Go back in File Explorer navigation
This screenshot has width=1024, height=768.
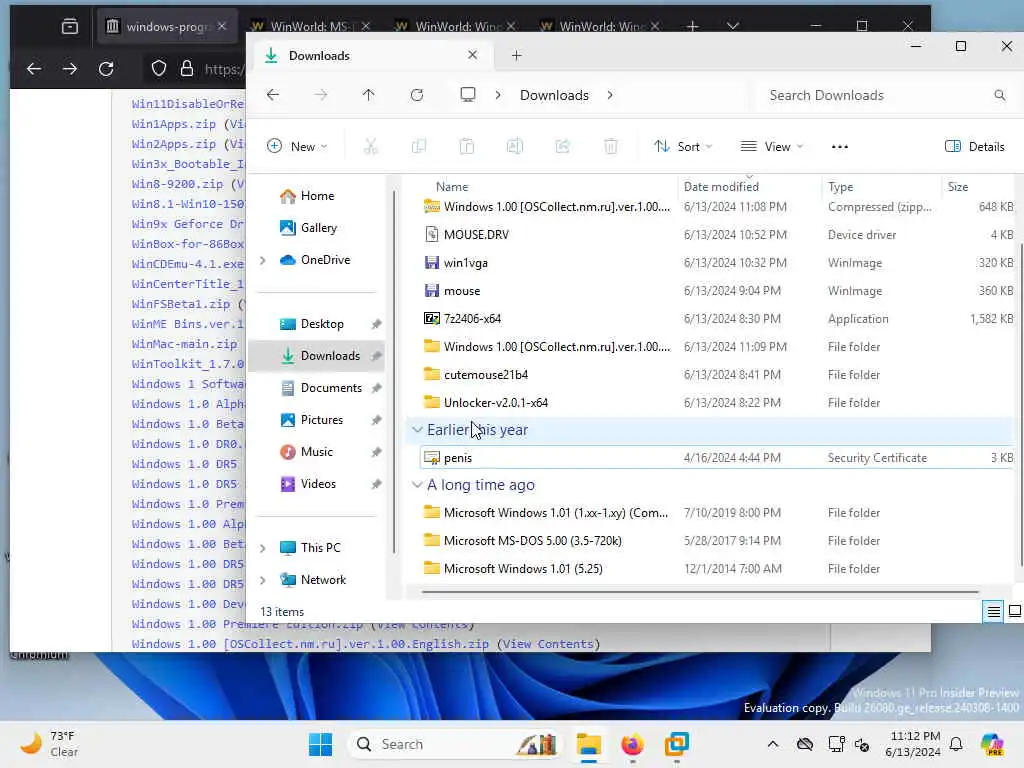(273, 95)
